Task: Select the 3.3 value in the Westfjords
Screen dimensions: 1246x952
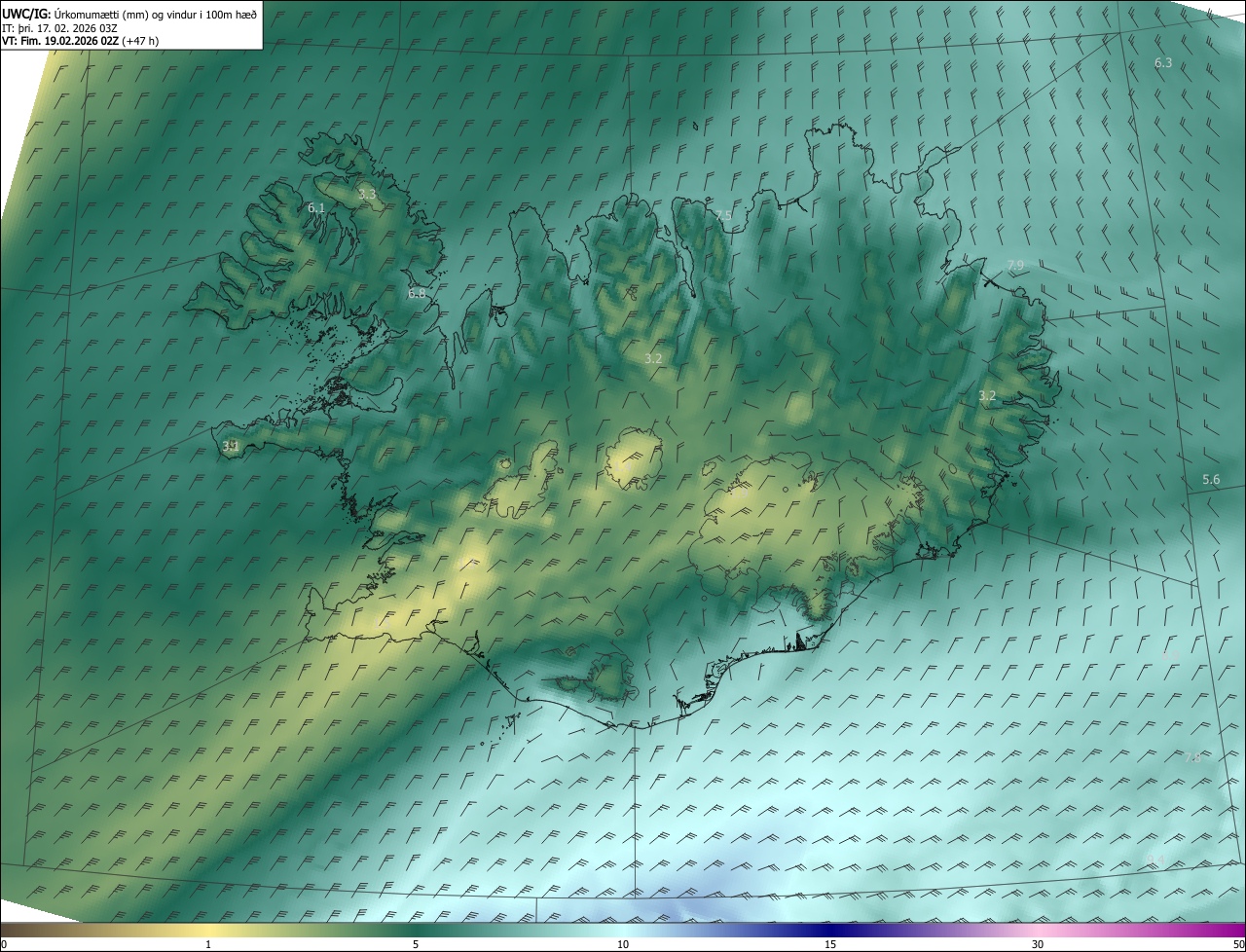Action: 367,195
